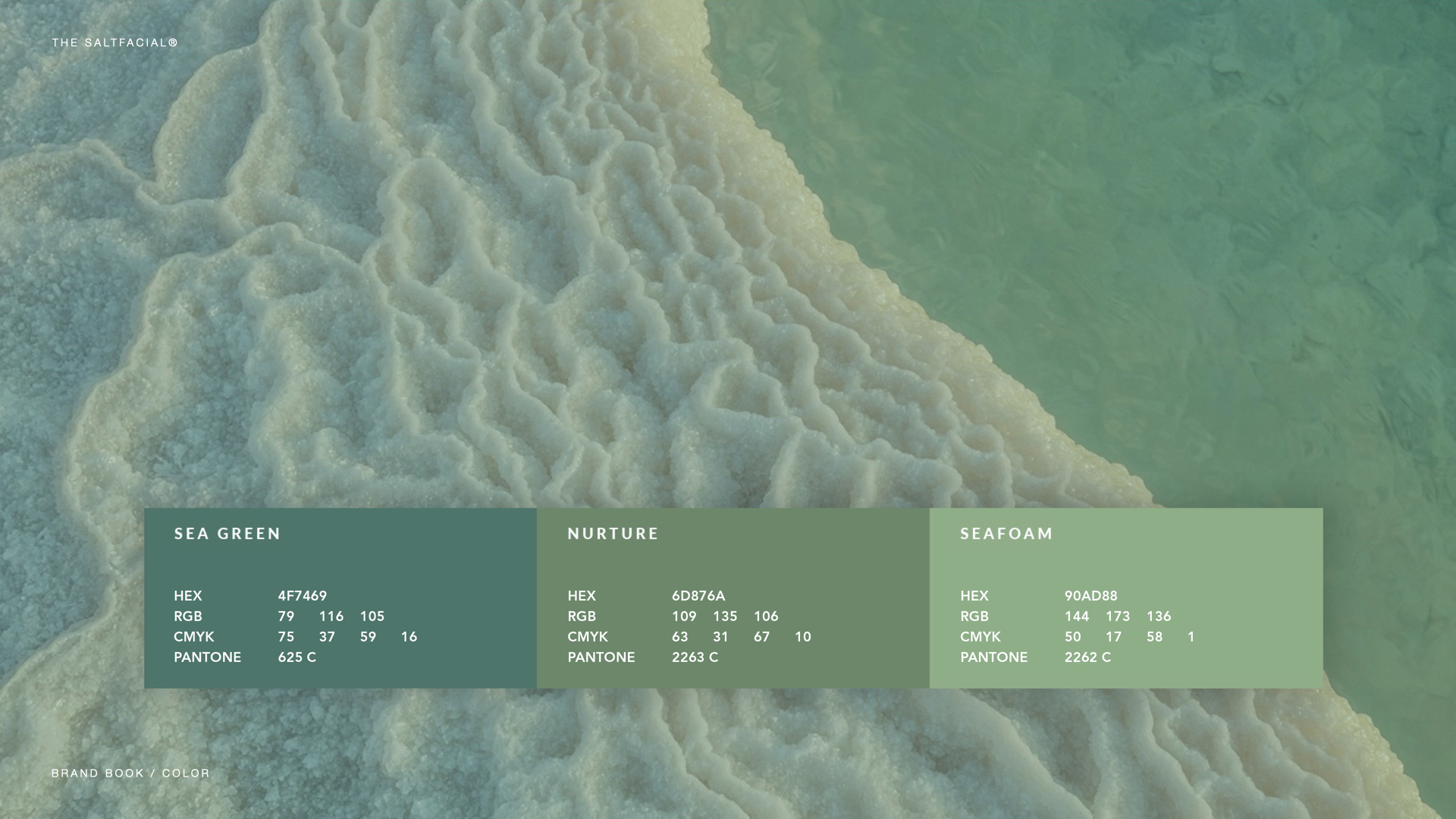Screen dimensions: 1456x819
Task: Click CMYK value 63 in Nurture
Action: point(679,636)
